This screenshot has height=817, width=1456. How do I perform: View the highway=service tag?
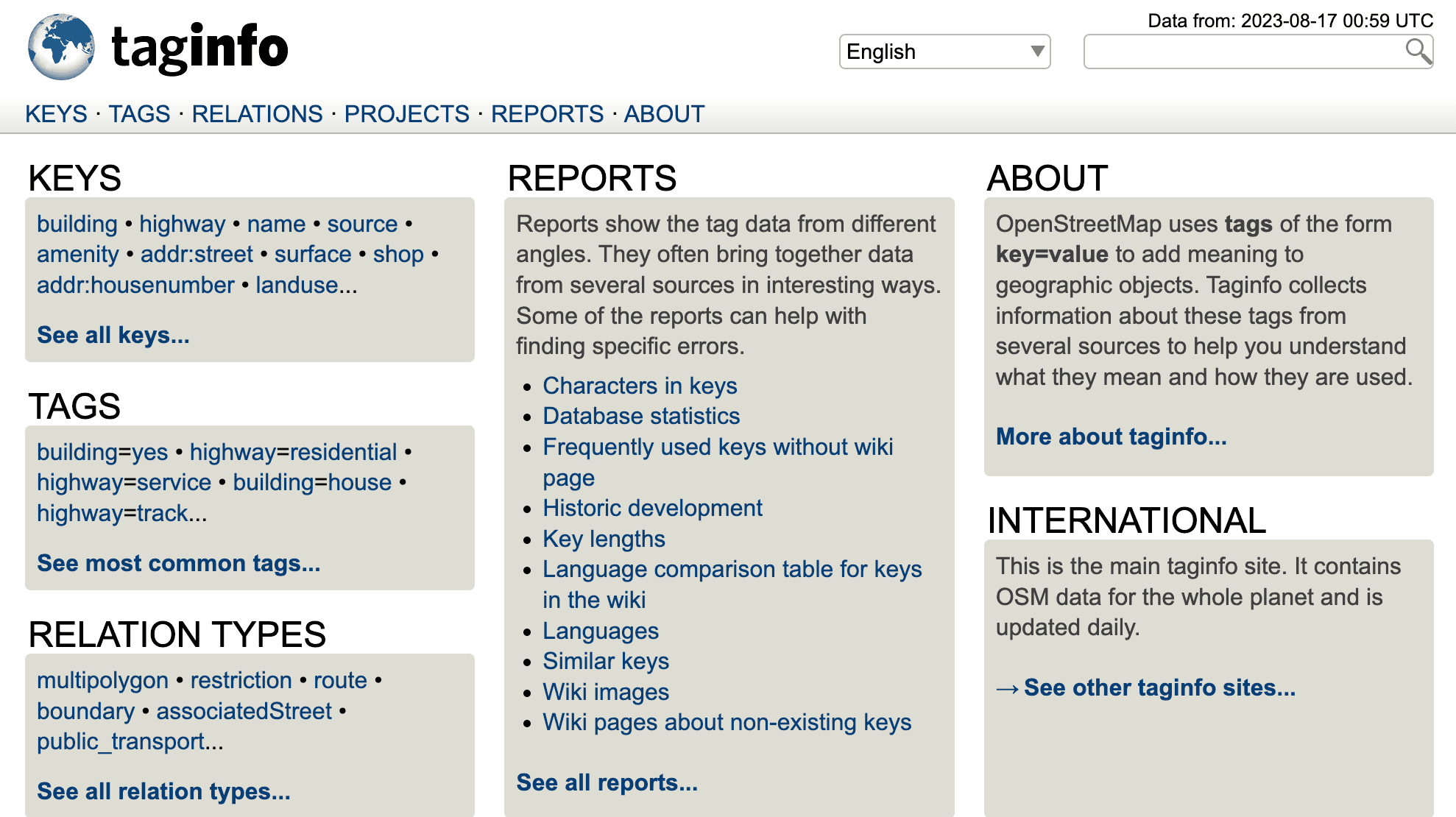coord(124,483)
